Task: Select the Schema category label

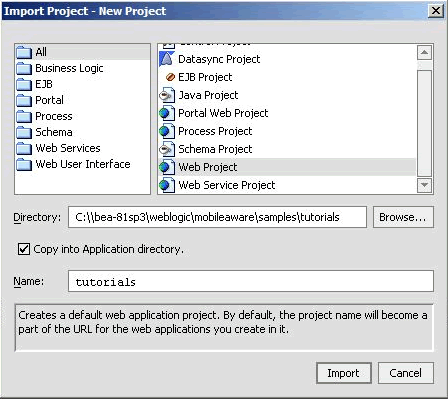Action: pyautogui.click(x=54, y=132)
